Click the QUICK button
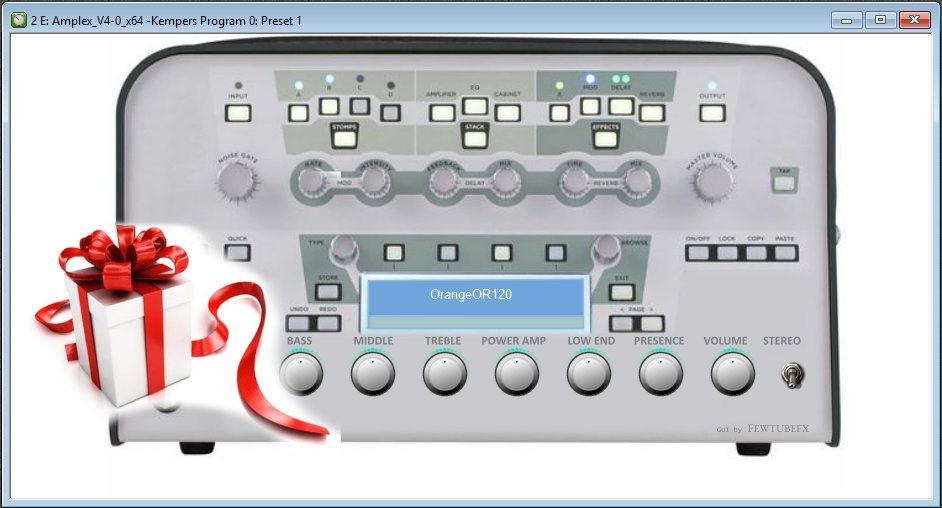942x508 pixels. point(238,252)
